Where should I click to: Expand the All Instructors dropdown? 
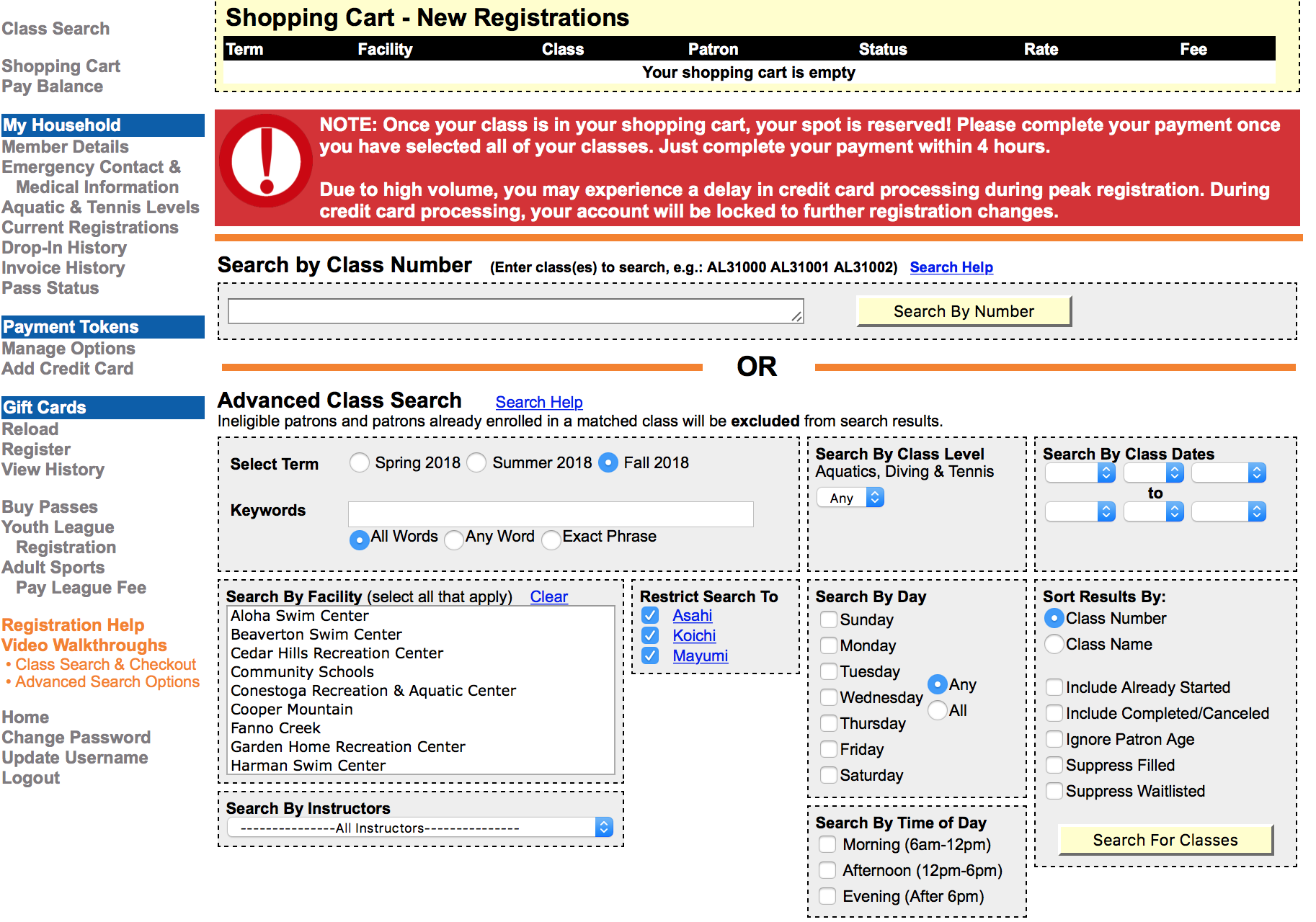pyautogui.click(x=420, y=828)
